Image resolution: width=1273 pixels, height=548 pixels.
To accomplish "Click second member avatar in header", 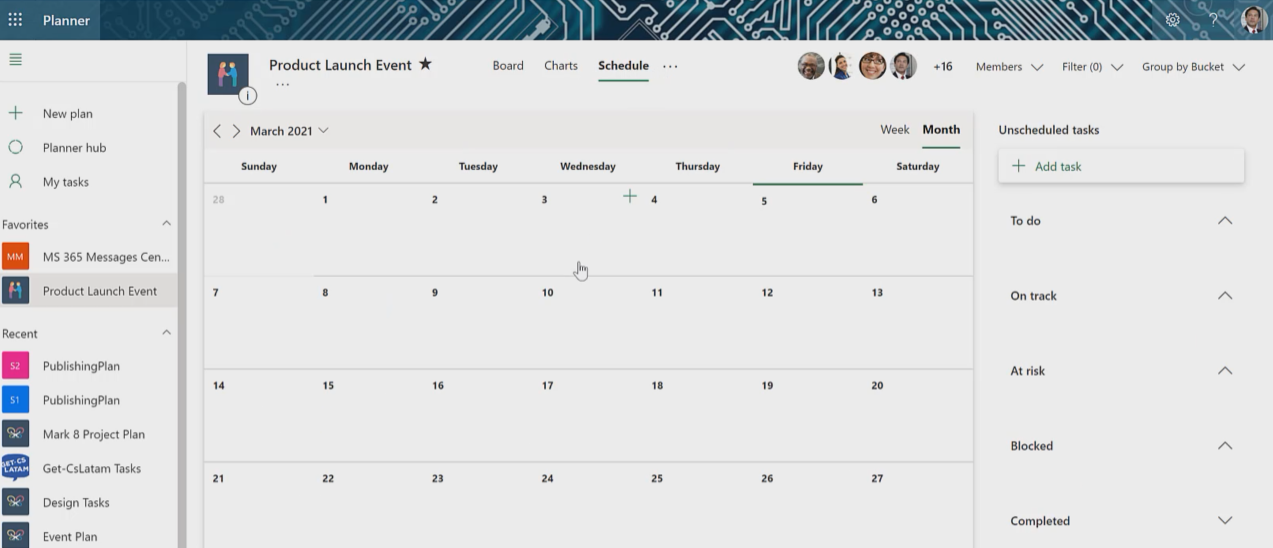I will click(x=841, y=66).
